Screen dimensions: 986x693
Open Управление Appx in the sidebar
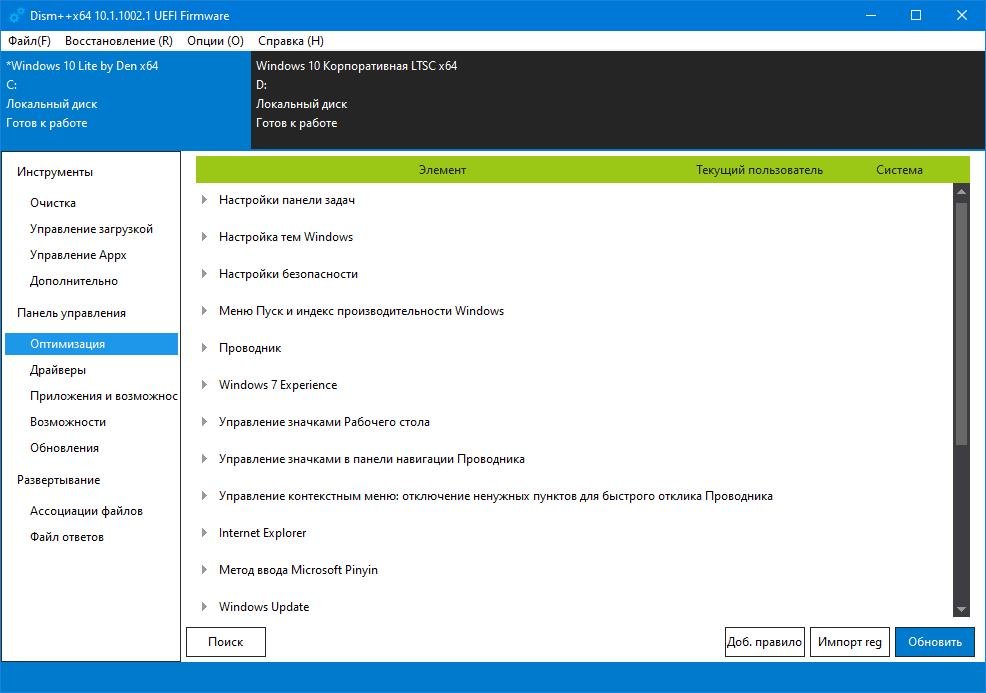point(78,255)
